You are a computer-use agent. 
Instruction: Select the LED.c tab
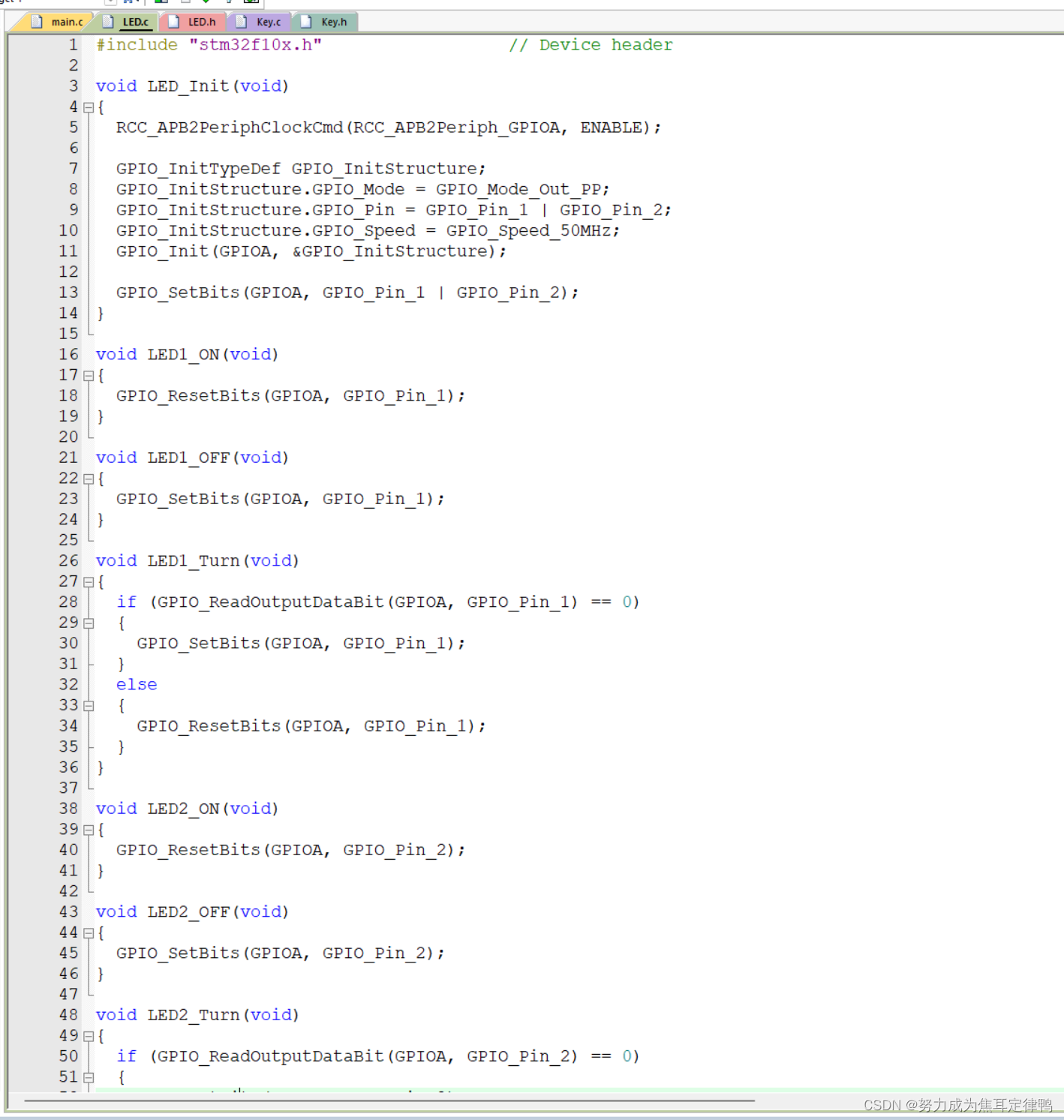tap(126, 22)
